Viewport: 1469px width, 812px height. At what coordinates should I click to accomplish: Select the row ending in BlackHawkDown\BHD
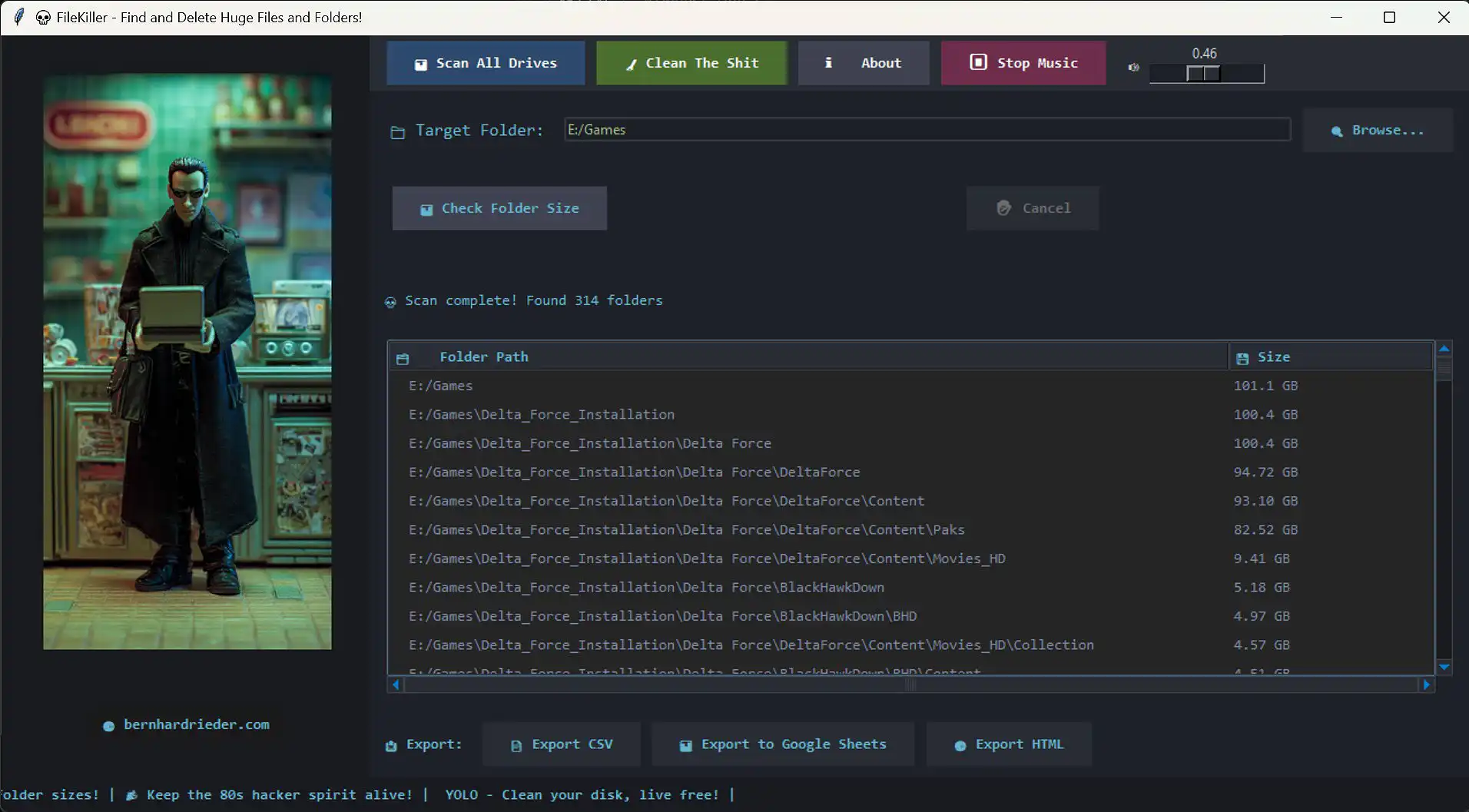pos(910,616)
